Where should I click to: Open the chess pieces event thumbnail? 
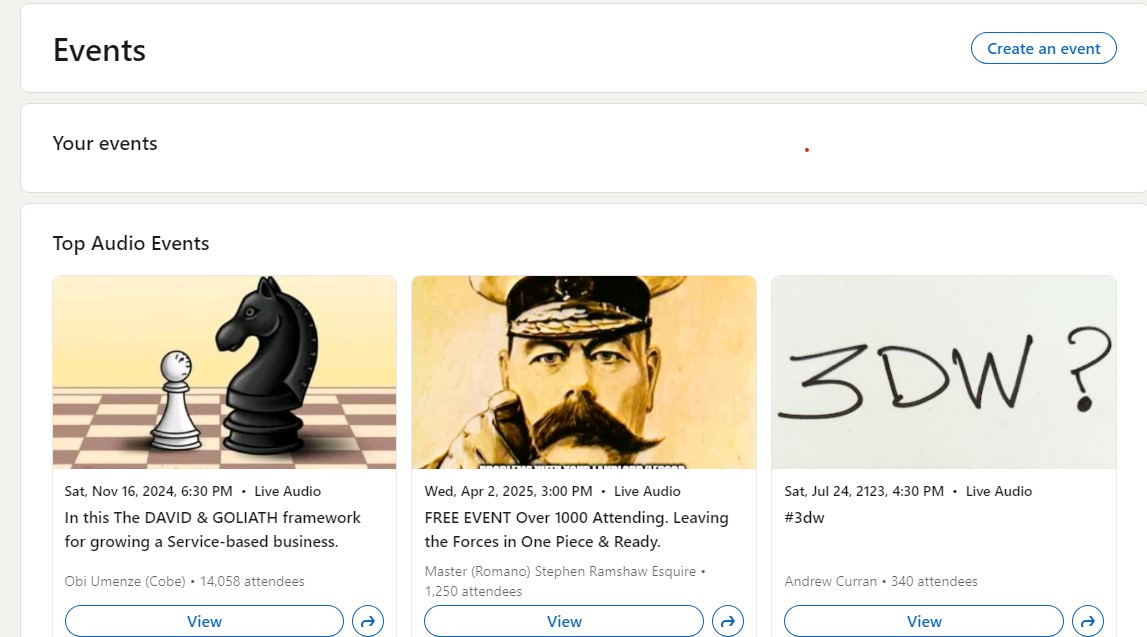click(x=225, y=372)
